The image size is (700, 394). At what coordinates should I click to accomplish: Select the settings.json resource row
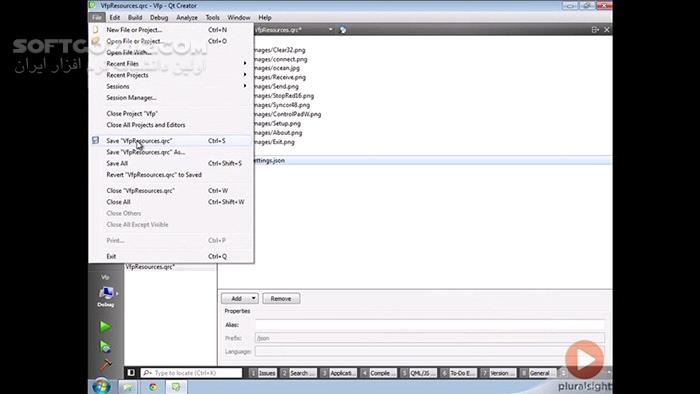click(432, 160)
